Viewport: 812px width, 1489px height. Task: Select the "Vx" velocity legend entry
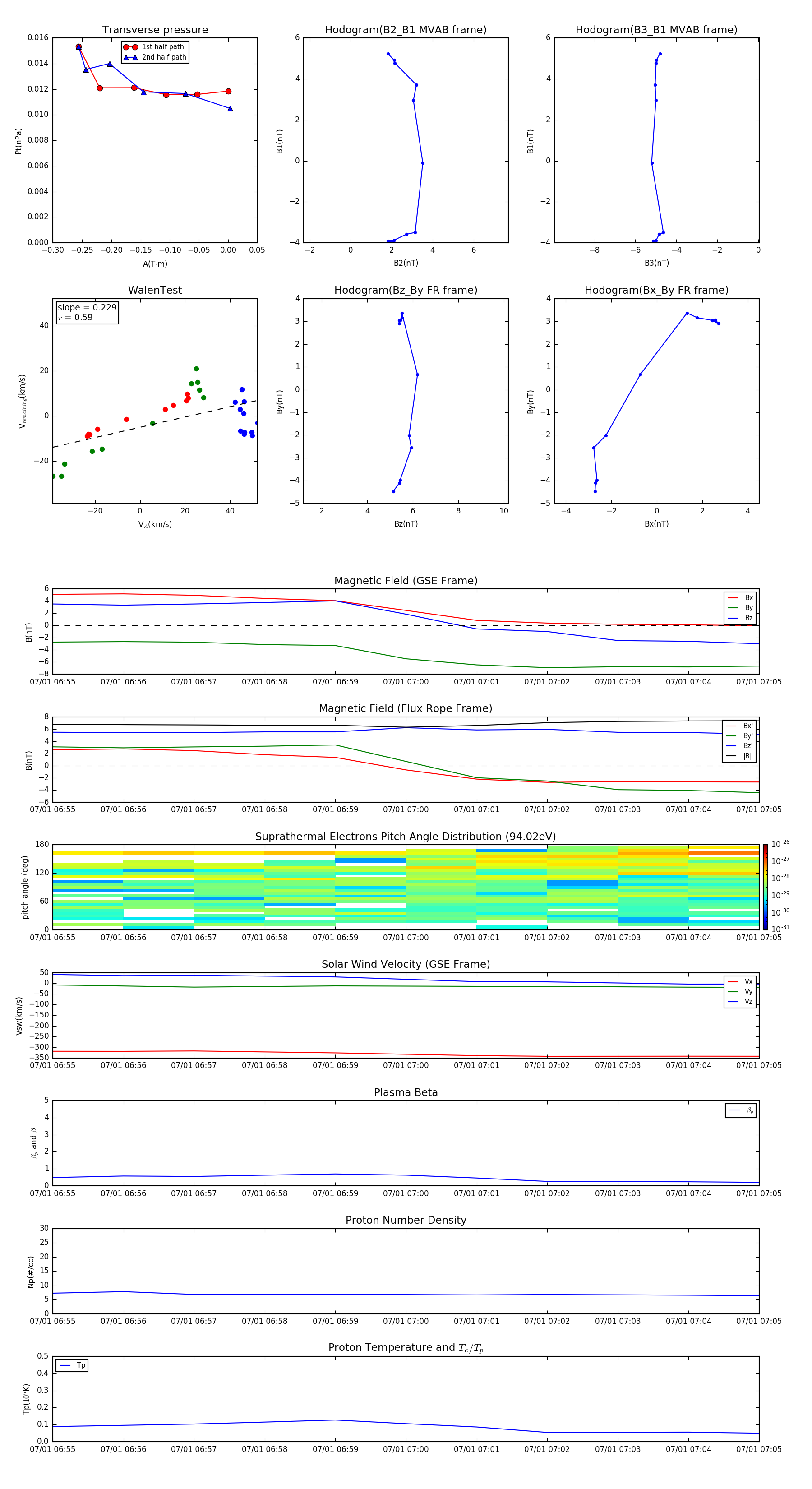coord(740,981)
